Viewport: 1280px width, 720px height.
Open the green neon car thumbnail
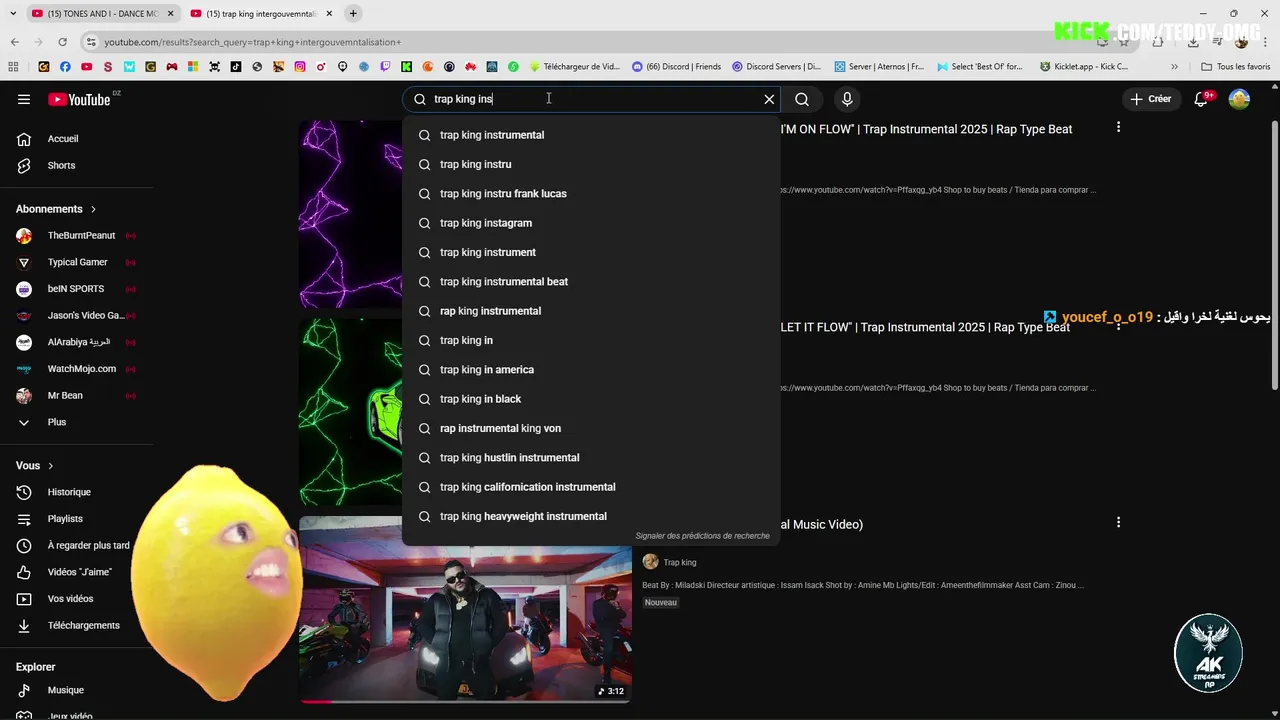350,412
